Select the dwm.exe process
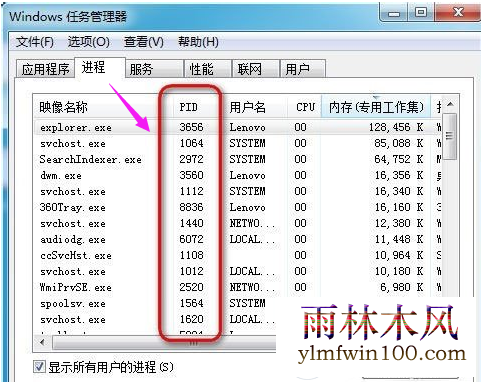 pyautogui.click(x=238, y=175)
